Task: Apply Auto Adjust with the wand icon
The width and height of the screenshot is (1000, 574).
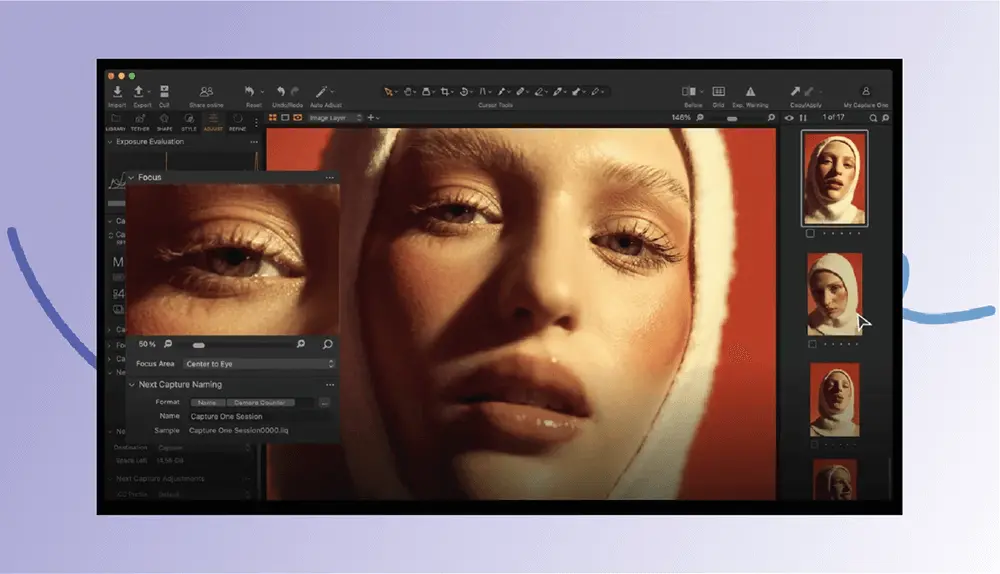Action: (x=321, y=92)
